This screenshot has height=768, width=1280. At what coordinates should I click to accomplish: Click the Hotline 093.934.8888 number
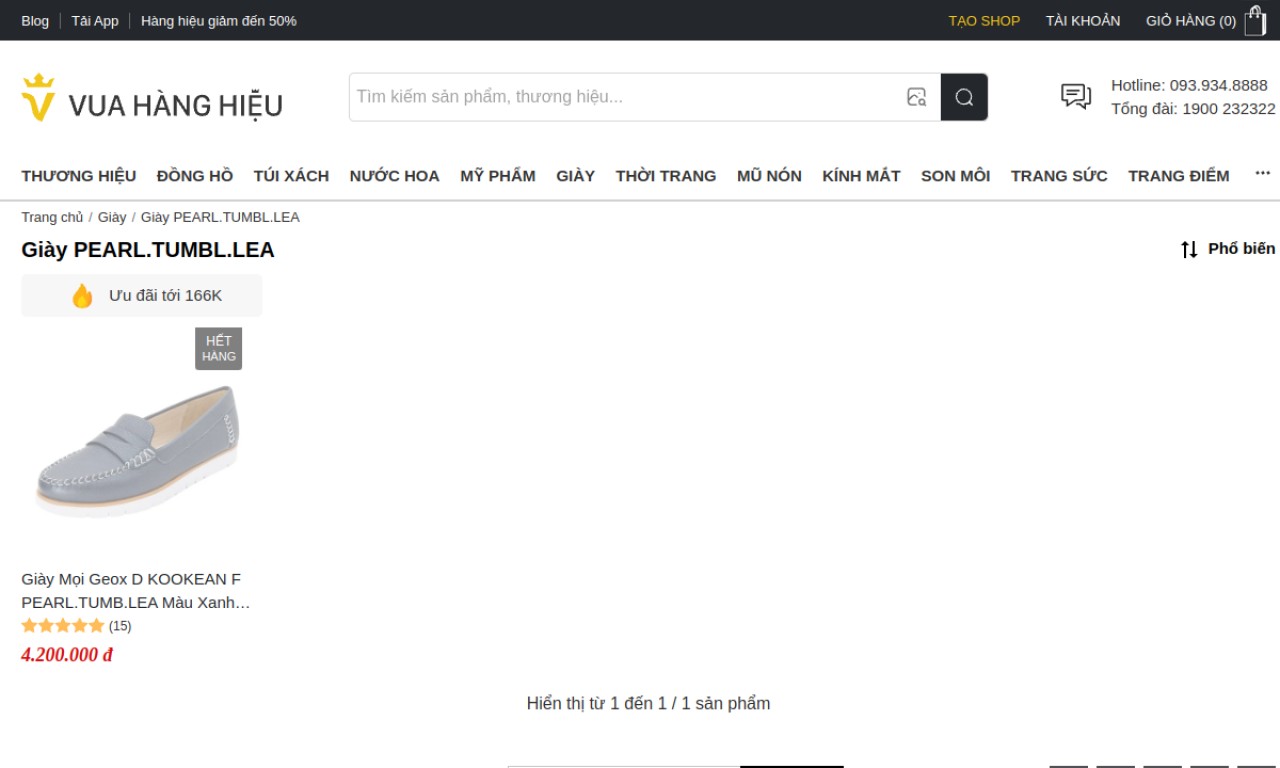click(x=1189, y=85)
